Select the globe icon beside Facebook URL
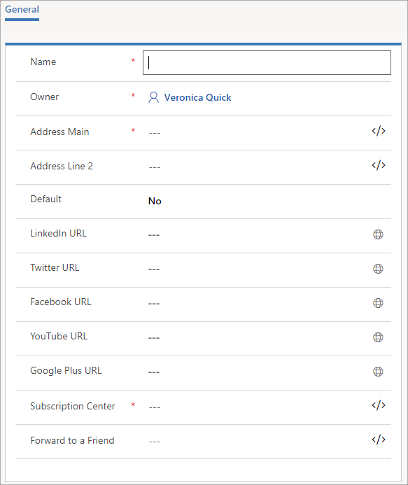Image resolution: width=408 pixels, height=485 pixels. (x=378, y=303)
